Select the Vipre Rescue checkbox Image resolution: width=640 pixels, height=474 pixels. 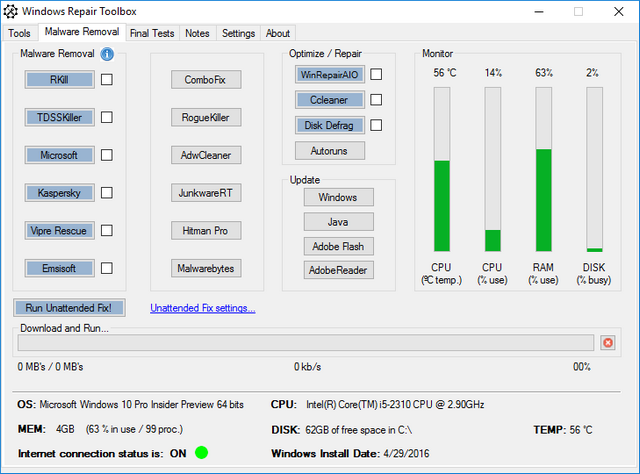click(107, 230)
